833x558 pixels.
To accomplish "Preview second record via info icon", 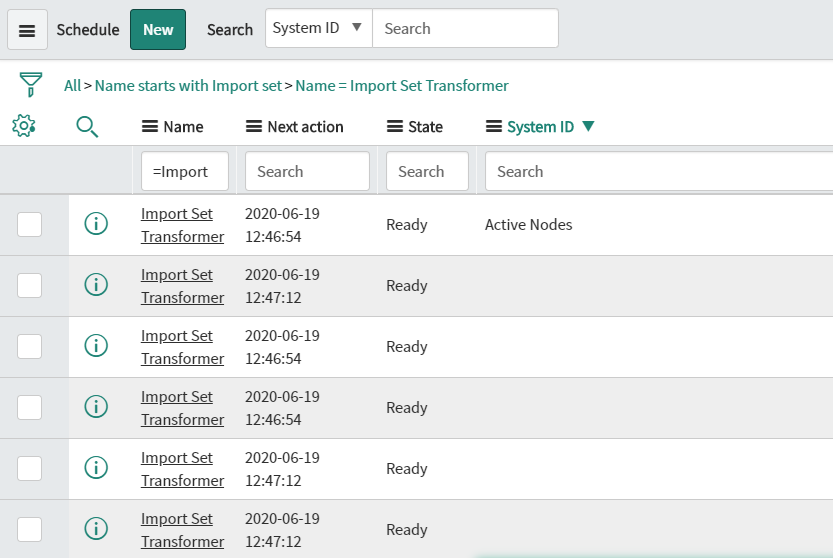I will tap(96, 284).
